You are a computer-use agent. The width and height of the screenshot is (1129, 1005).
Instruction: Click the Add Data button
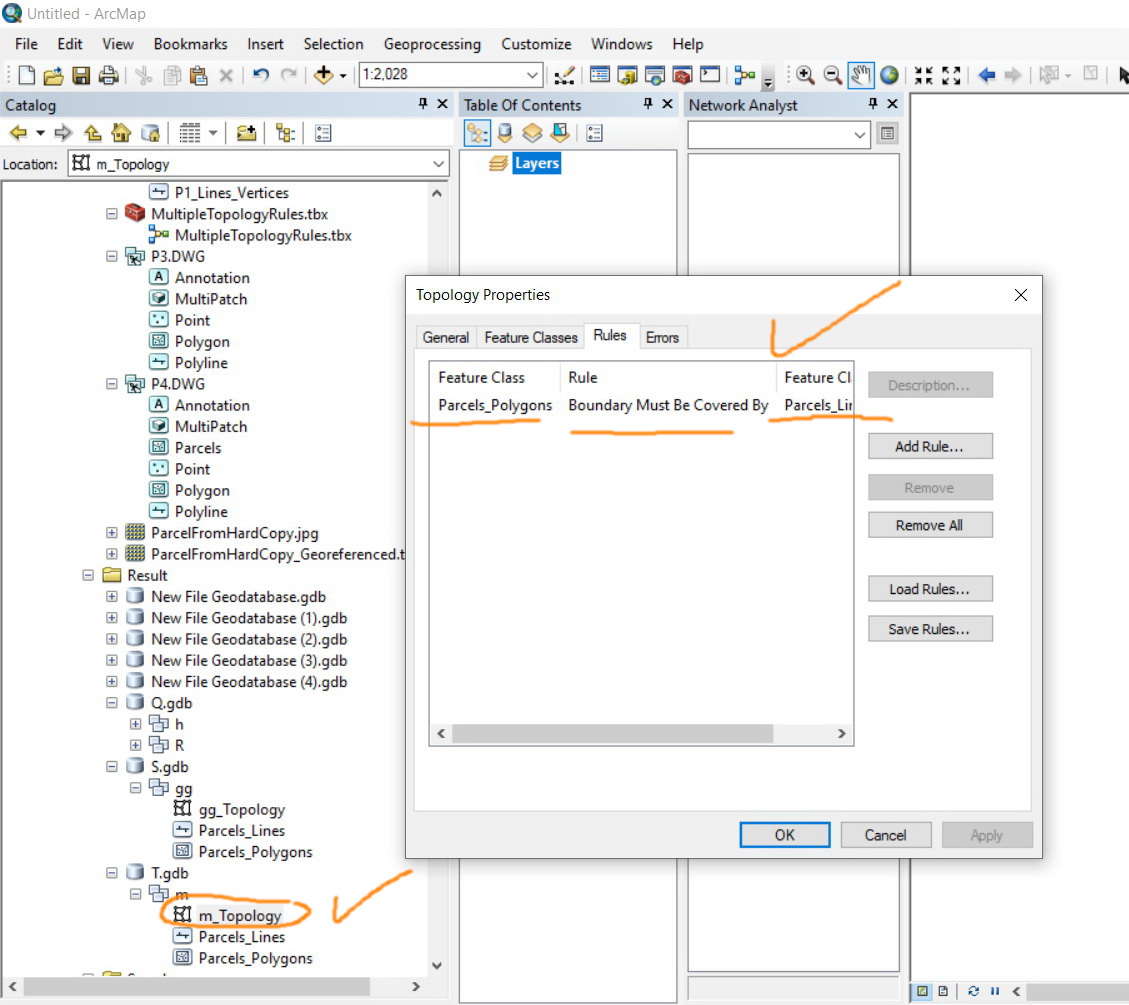click(323, 75)
